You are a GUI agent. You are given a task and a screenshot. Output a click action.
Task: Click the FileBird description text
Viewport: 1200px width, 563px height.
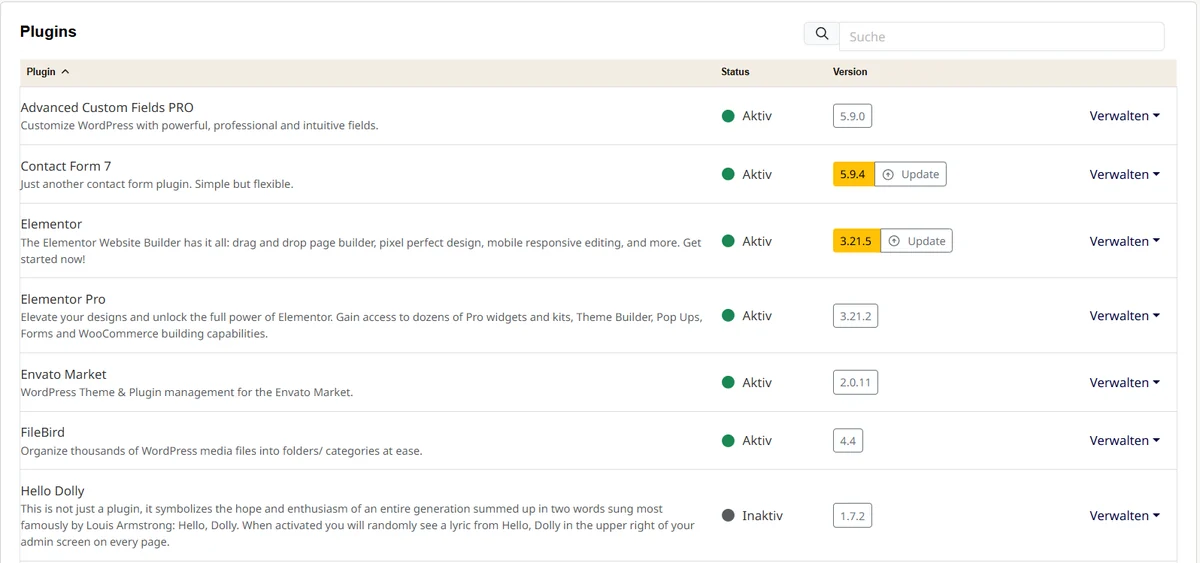coord(221,451)
